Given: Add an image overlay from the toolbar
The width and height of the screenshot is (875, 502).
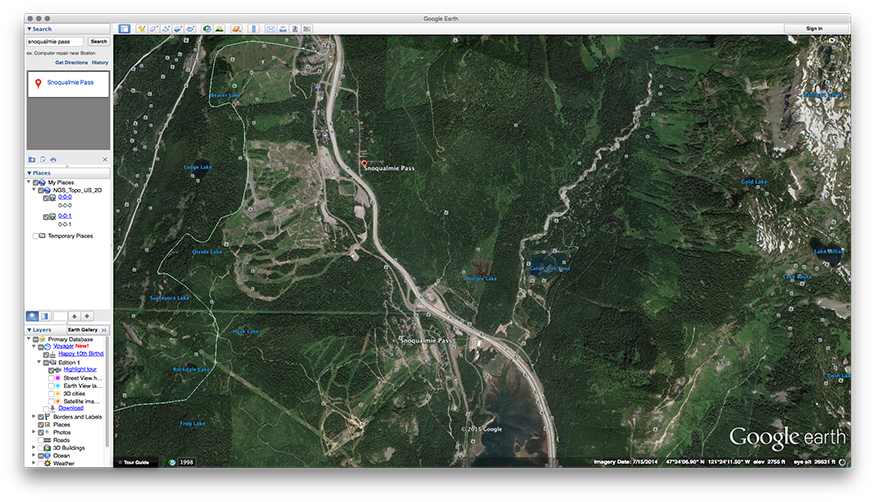Looking at the screenshot, I should [x=178, y=28].
